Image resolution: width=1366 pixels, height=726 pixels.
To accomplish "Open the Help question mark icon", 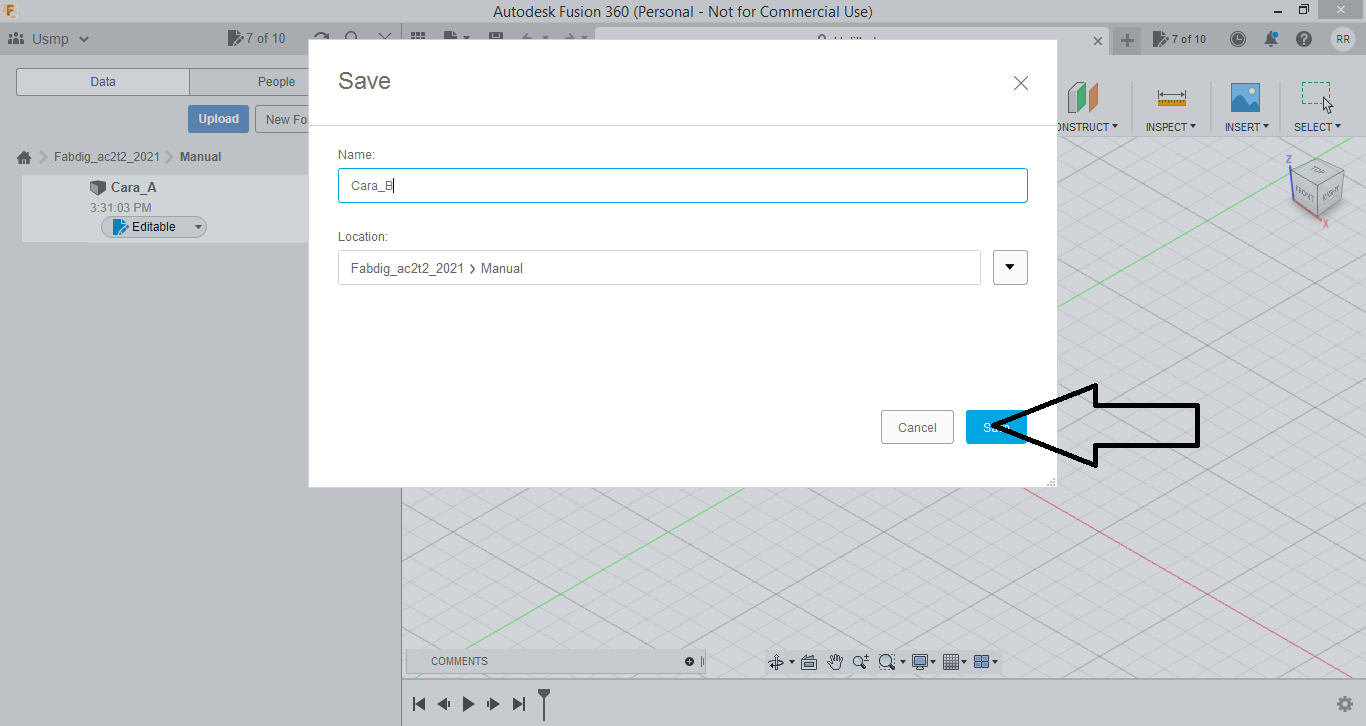I will [1304, 39].
